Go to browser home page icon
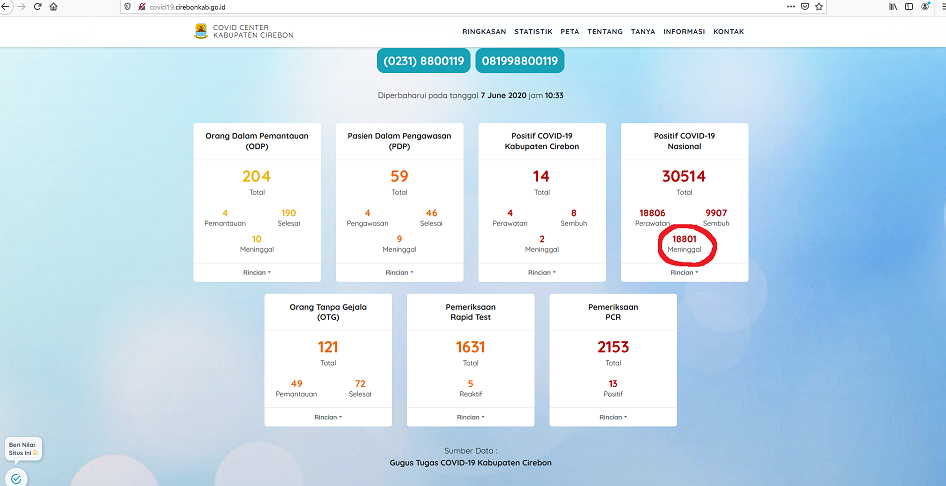Viewport: 946px width, 486px height. [53, 6]
